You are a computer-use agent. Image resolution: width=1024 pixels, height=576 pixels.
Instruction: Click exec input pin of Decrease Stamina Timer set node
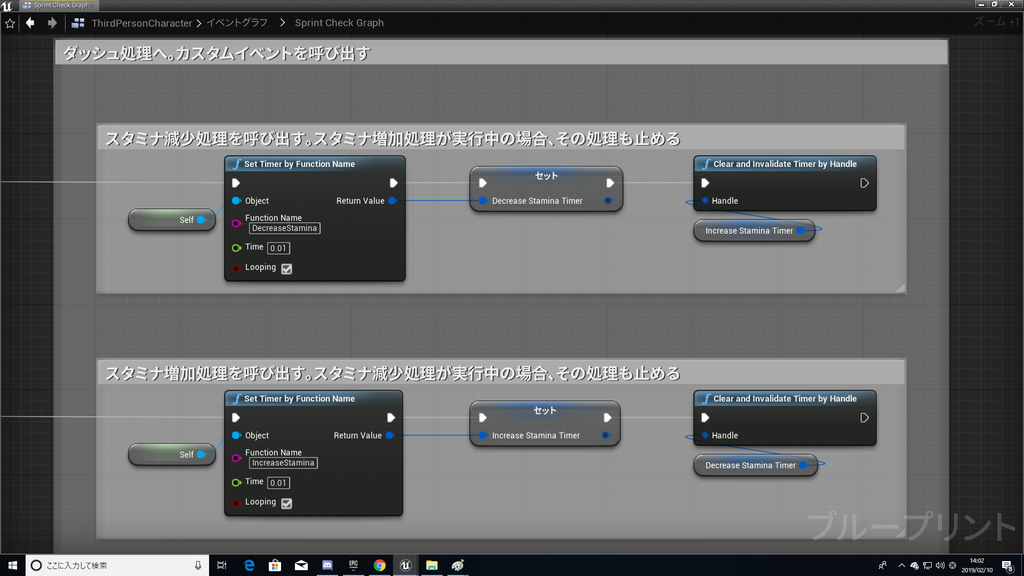pyautogui.click(x=483, y=183)
